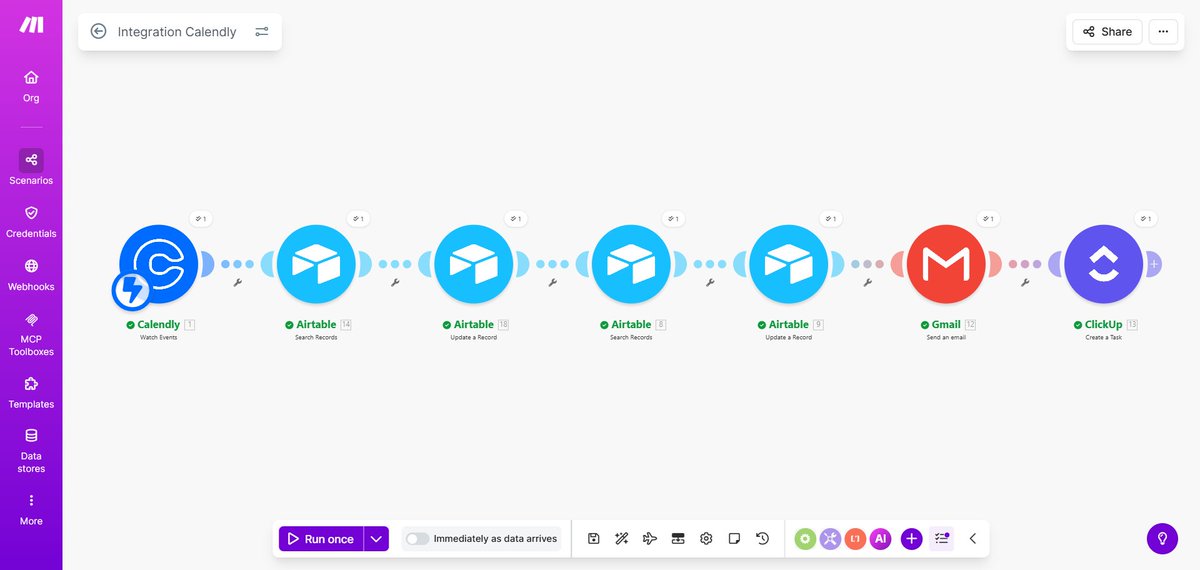The width and height of the screenshot is (1200, 570).
Task: Click wrench filter between Gmail and ClickUp
Action: click(1025, 283)
